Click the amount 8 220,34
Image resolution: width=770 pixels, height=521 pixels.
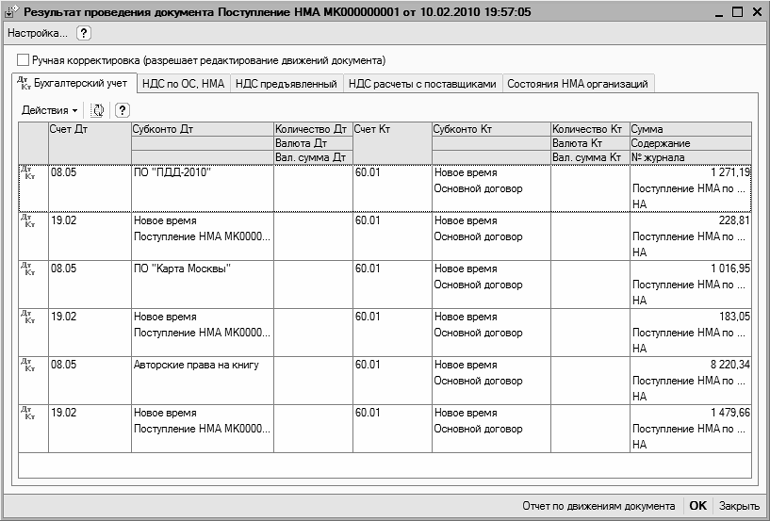(x=730, y=365)
